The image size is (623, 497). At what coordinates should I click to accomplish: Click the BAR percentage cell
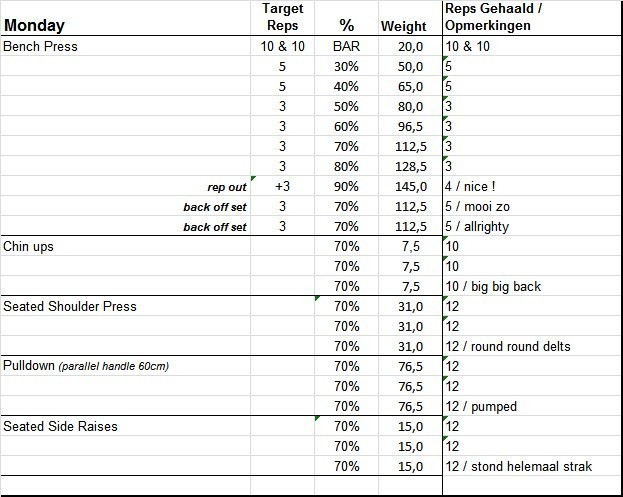(x=346, y=46)
